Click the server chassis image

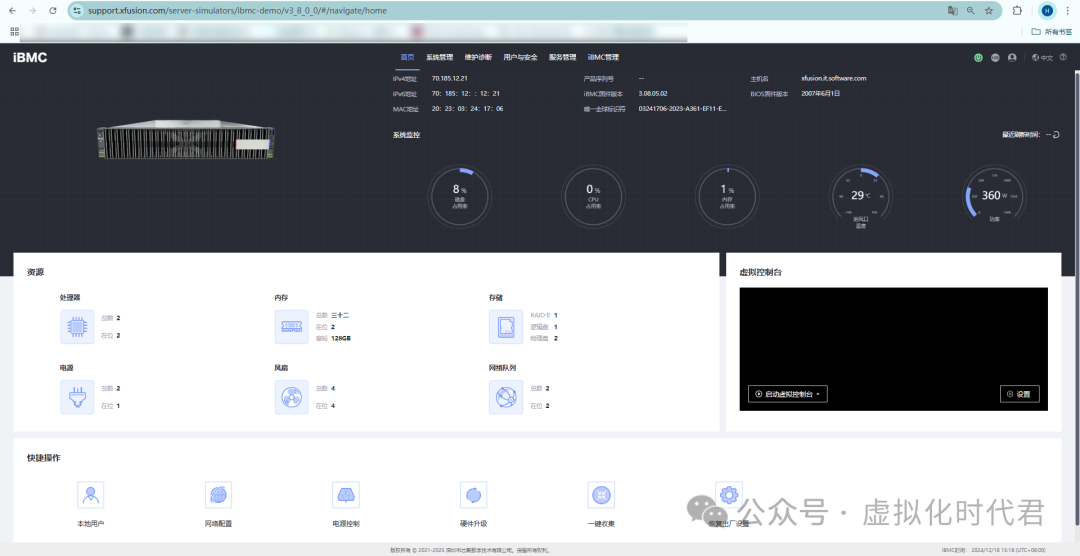[x=186, y=141]
